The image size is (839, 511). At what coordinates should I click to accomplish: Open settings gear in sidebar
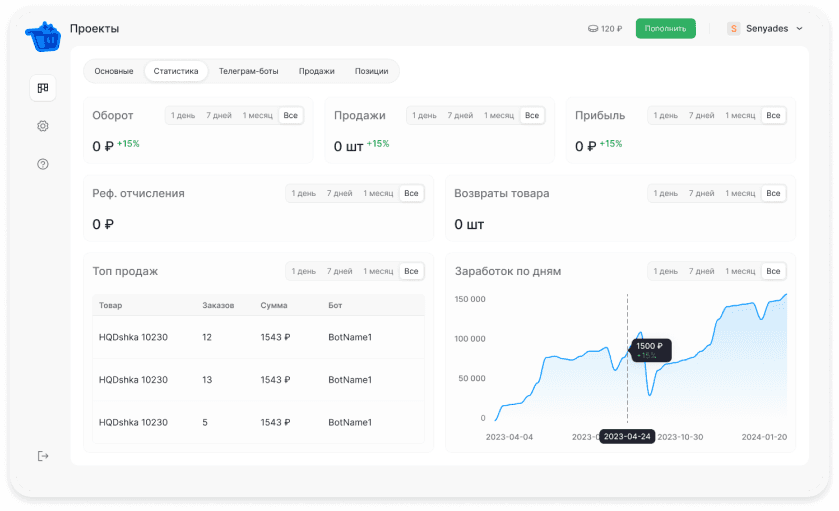pos(43,126)
